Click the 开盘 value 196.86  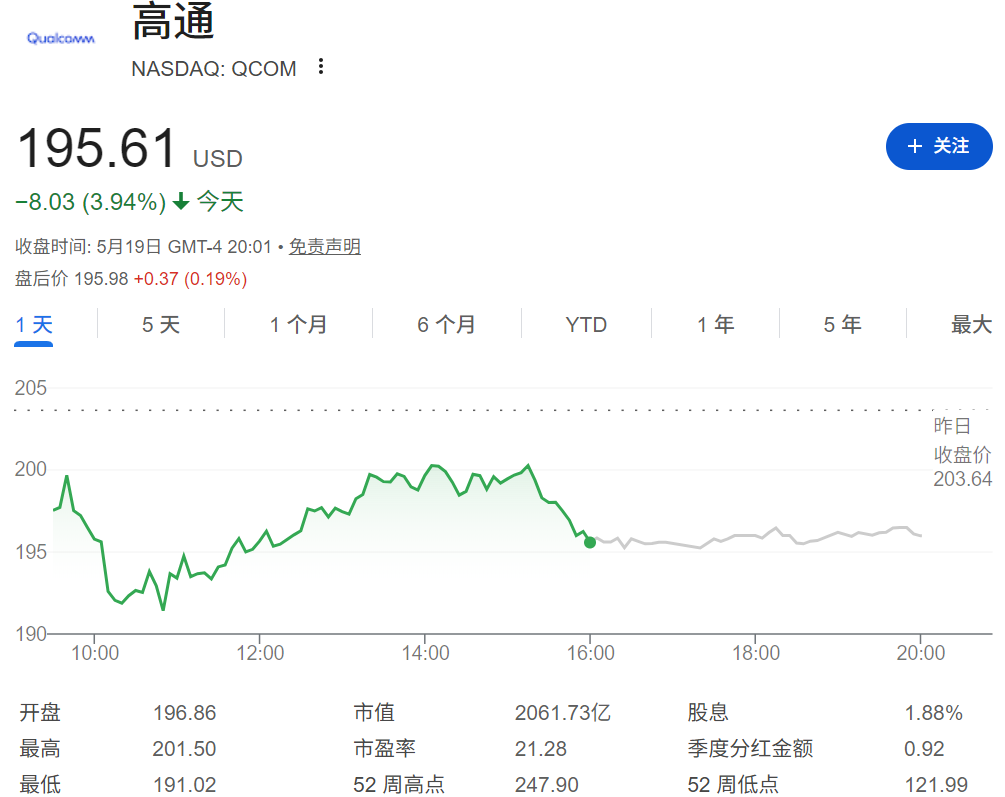[x=185, y=713]
